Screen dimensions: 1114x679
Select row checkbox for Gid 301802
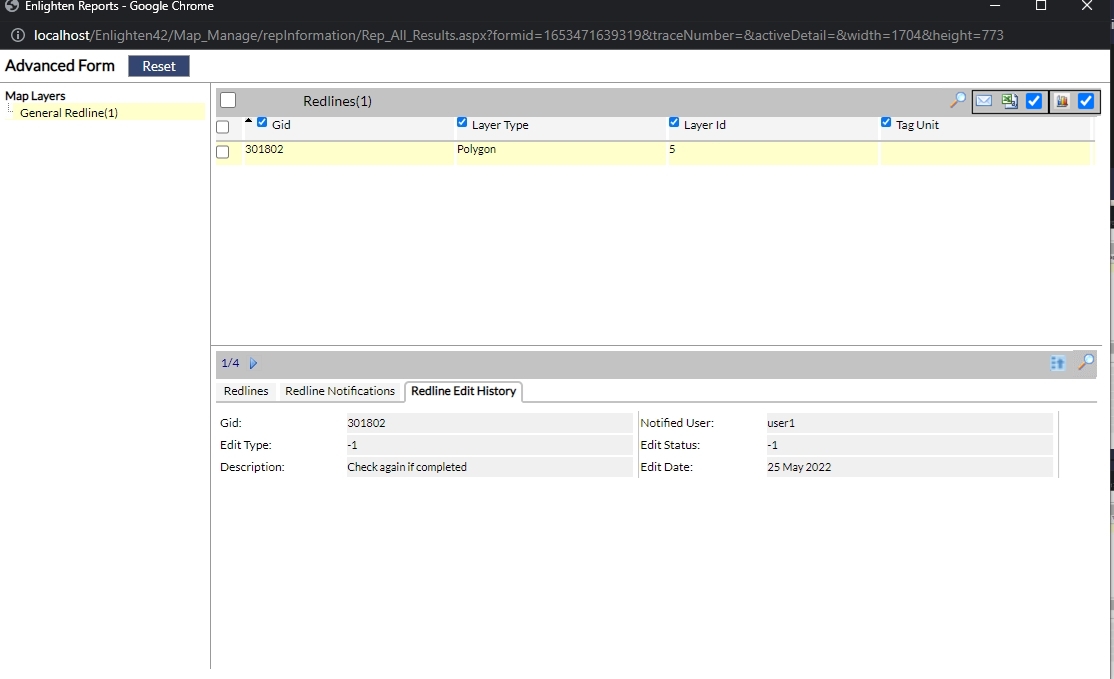click(223, 152)
